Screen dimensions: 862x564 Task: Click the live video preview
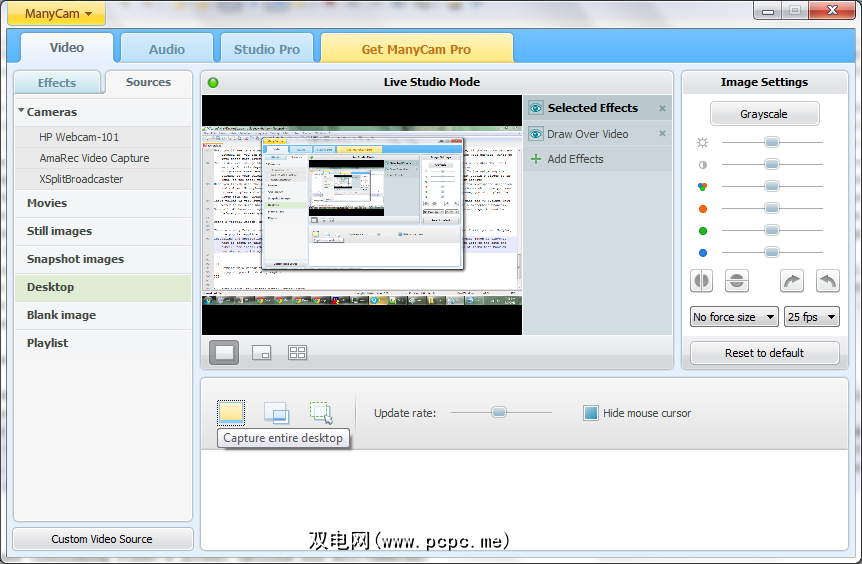362,215
